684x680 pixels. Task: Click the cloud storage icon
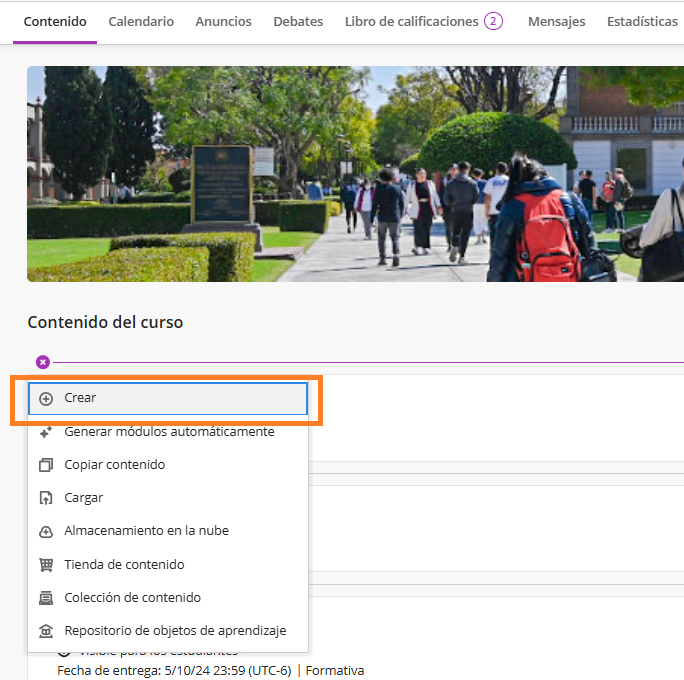(x=46, y=531)
